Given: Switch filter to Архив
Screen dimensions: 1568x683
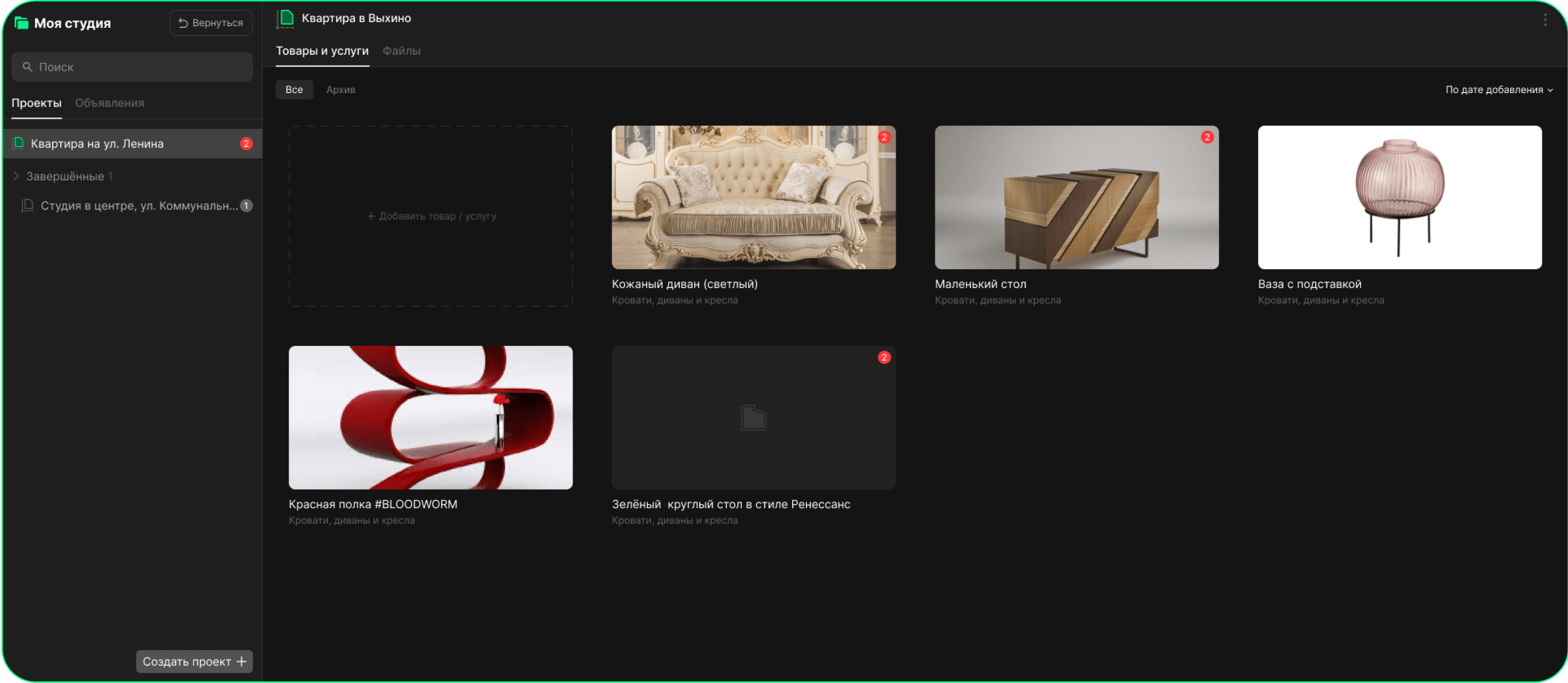Looking at the screenshot, I should [x=340, y=89].
